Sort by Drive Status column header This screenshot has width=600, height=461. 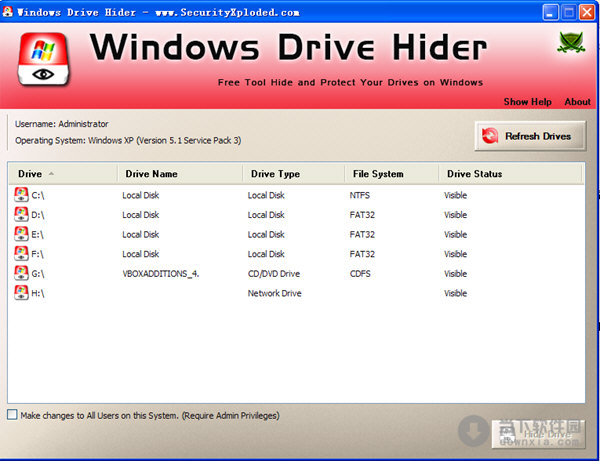pyautogui.click(x=510, y=174)
